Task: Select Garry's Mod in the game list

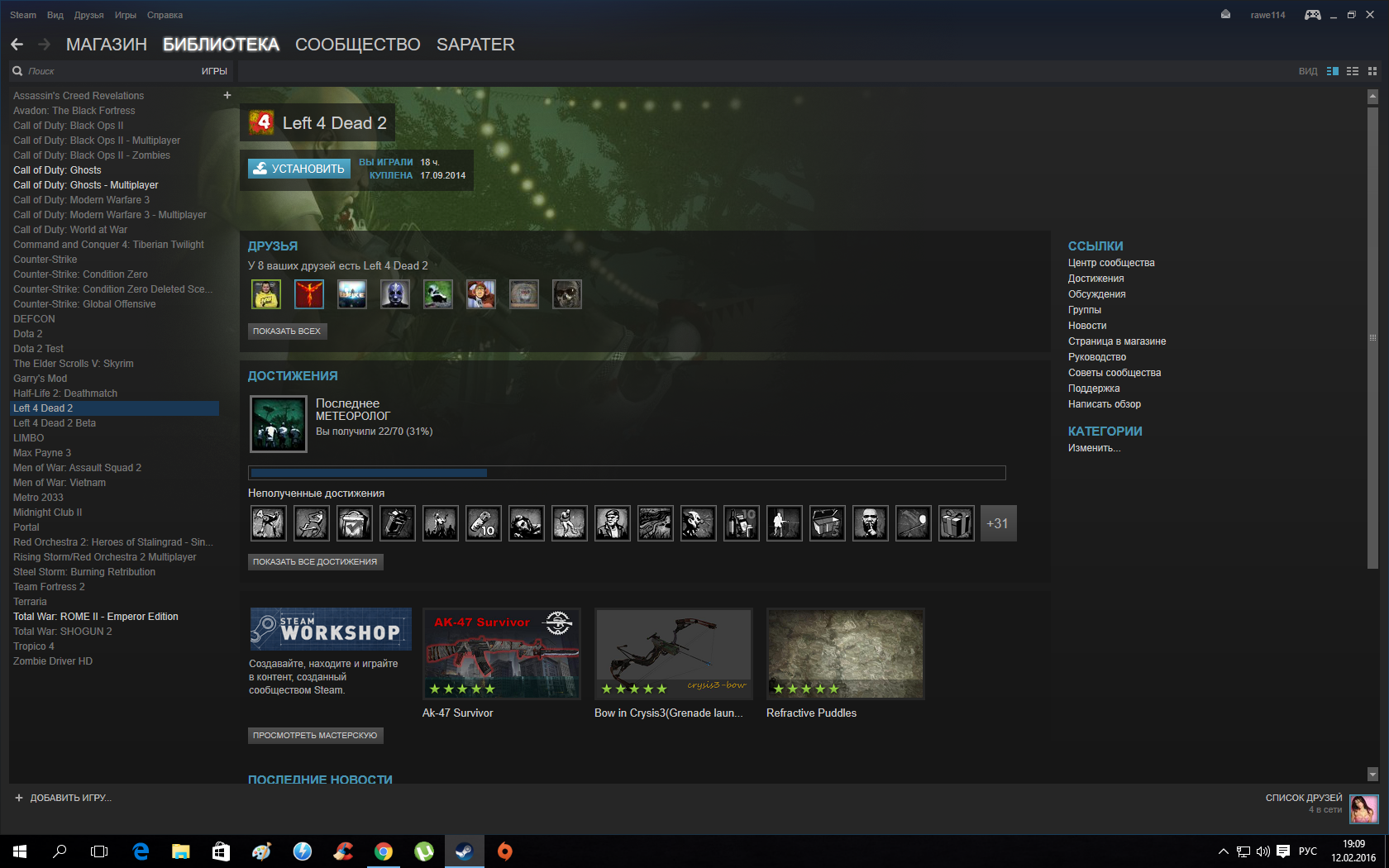Action: tap(40, 379)
